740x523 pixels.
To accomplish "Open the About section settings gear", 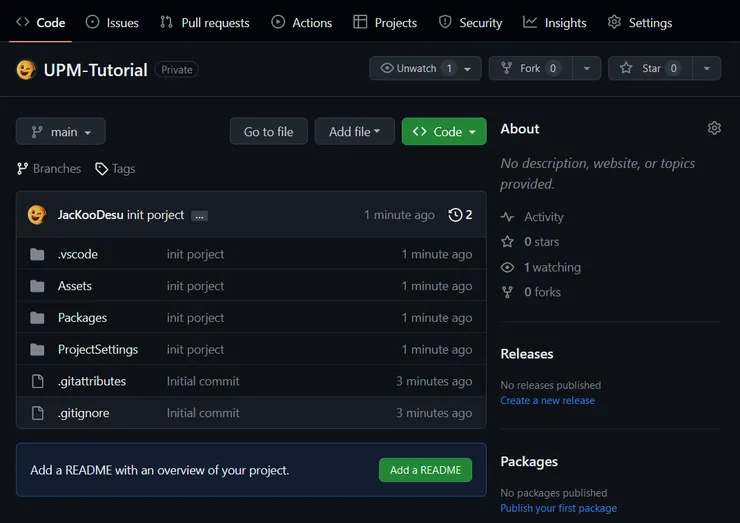I will coord(714,128).
